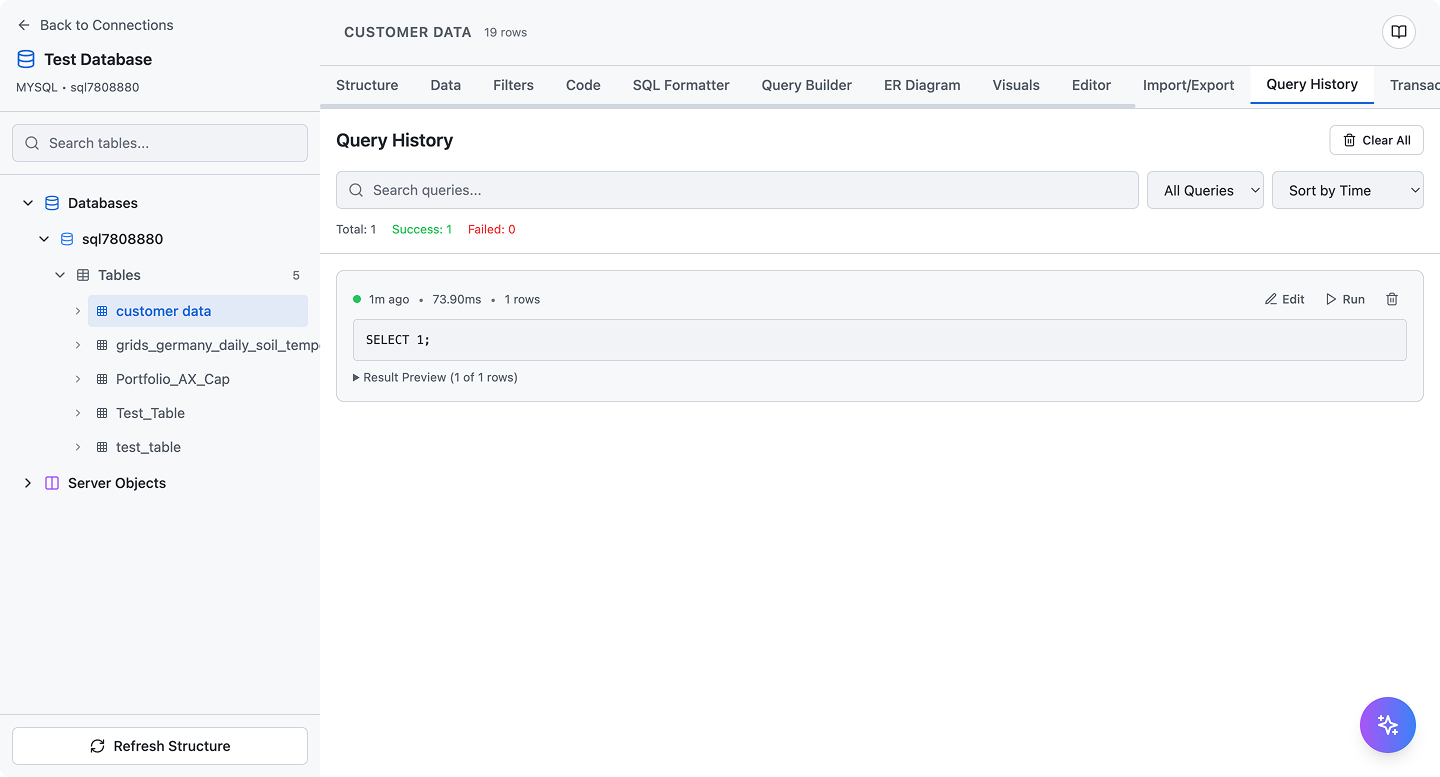The image size is (1440, 777).
Task: Click the database icon next to Test Database
Action: tap(25, 59)
